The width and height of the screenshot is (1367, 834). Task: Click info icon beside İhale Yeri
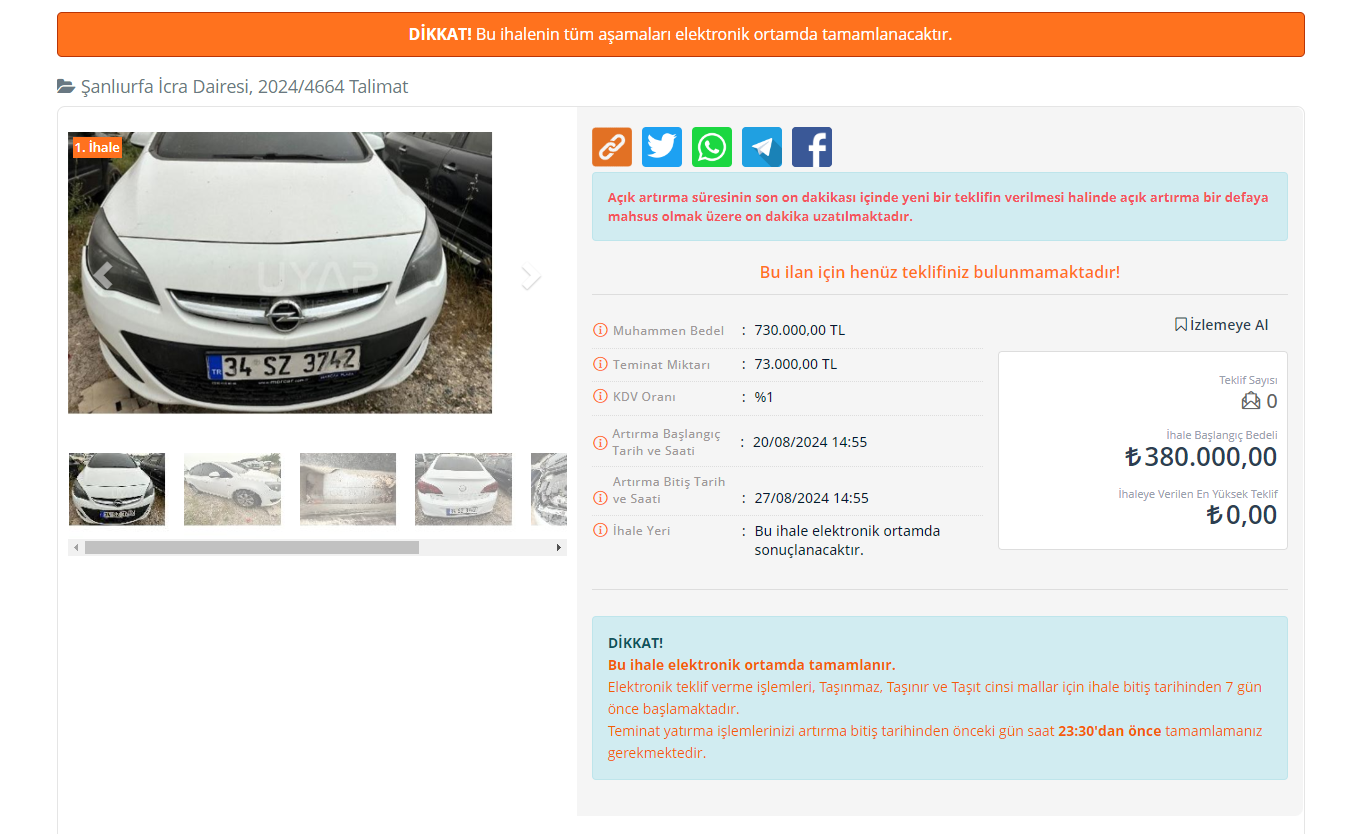[600, 530]
